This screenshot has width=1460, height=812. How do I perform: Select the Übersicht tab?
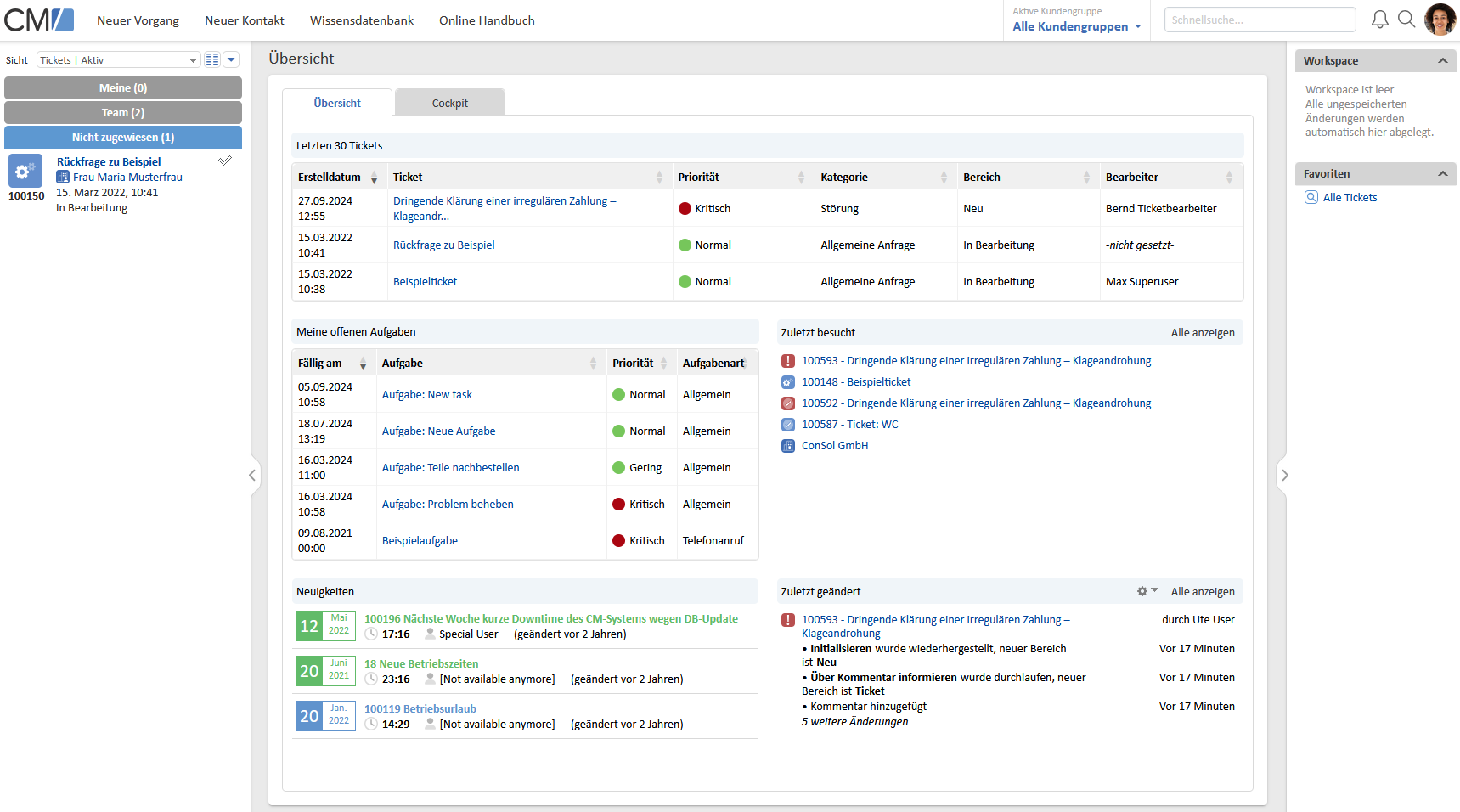[337, 103]
